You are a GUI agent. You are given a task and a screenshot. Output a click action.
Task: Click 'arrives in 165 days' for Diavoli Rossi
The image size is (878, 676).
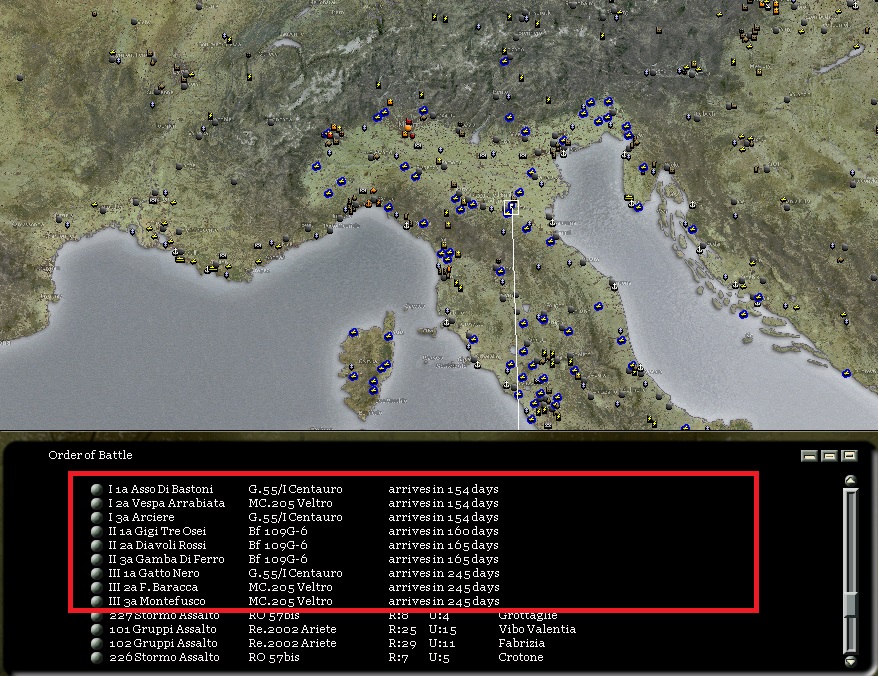[443, 545]
